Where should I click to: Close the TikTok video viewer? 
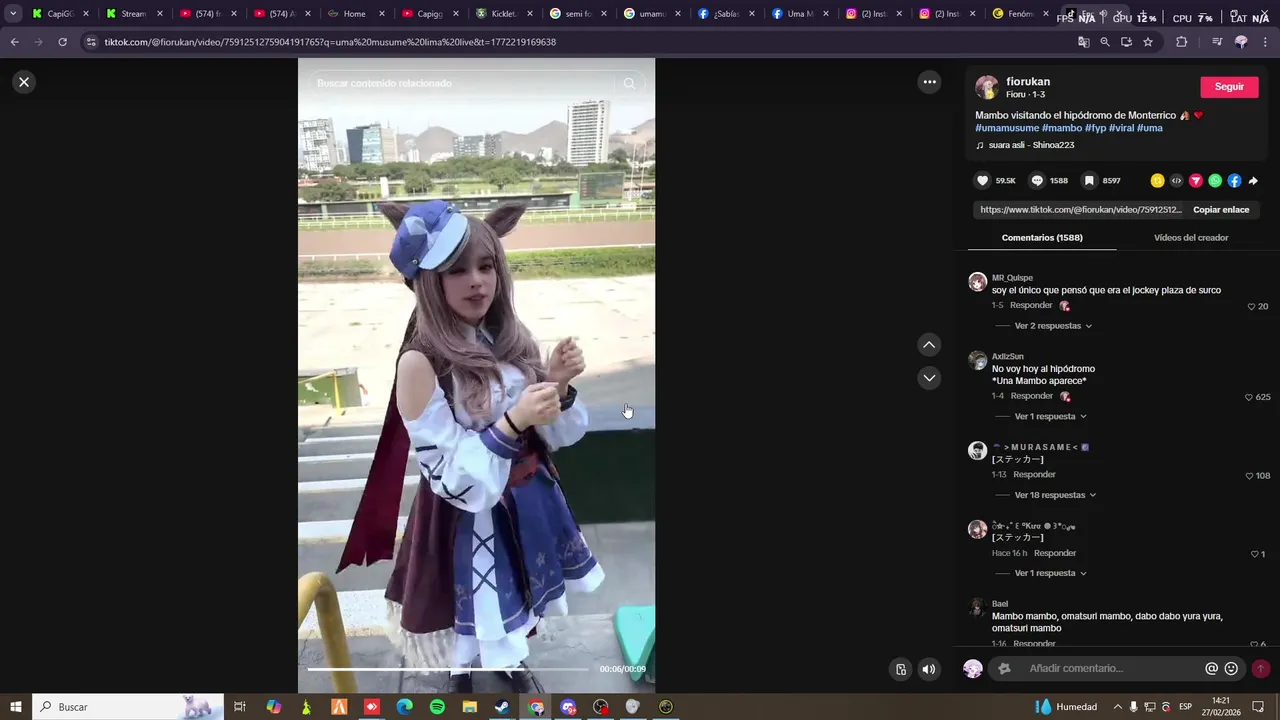pyautogui.click(x=24, y=82)
